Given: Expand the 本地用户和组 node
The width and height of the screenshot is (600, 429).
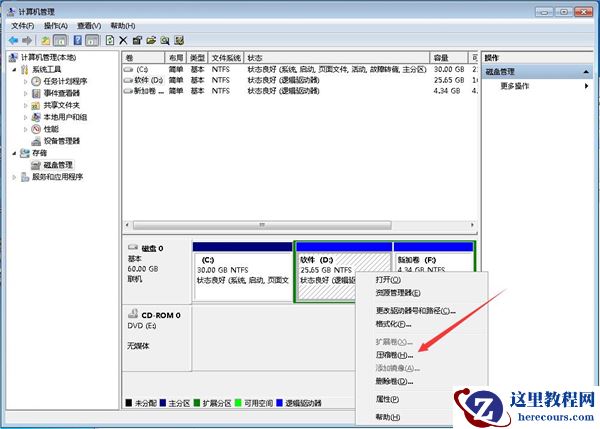Looking at the screenshot, I should click(x=26, y=117).
